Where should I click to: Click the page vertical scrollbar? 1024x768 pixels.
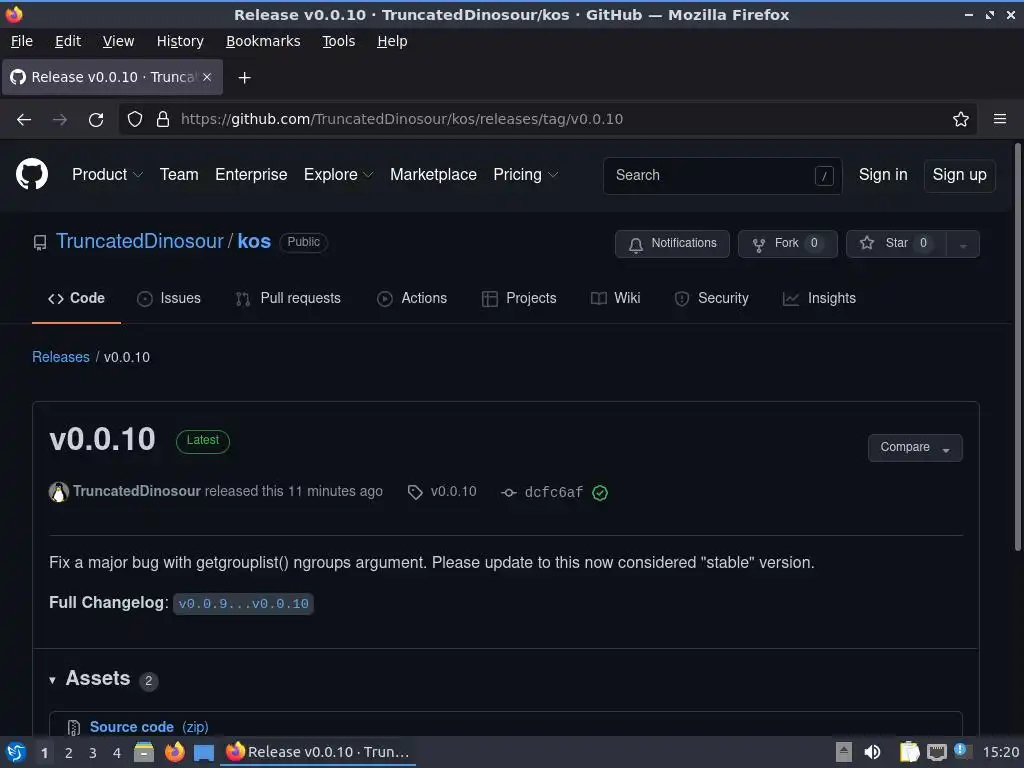(1017, 347)
